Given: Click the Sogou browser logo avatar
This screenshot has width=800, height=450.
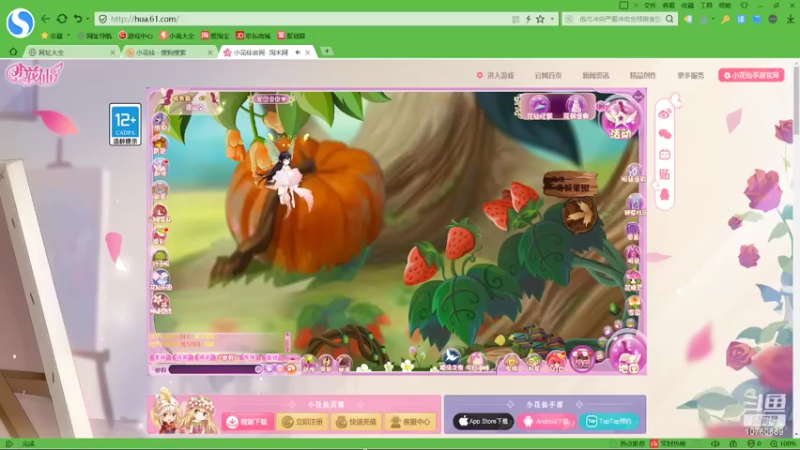Looking at the screenshot, I should [x=20, y=22].
